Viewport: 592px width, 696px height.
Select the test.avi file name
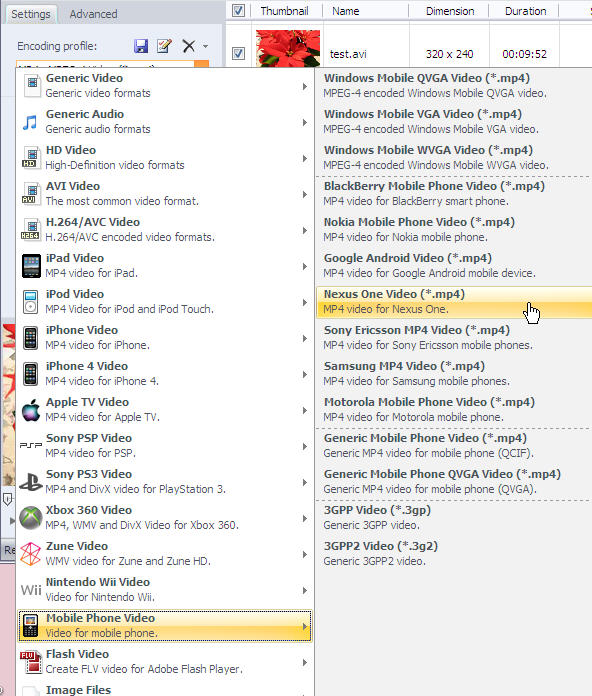point(348,54)
